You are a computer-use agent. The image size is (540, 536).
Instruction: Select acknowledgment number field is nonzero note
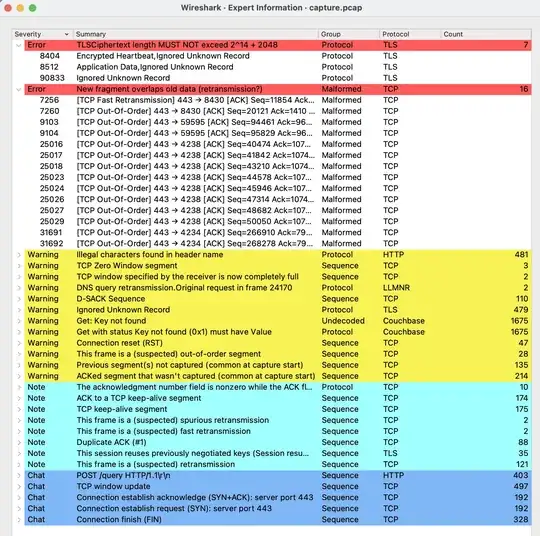click(278, 387)
